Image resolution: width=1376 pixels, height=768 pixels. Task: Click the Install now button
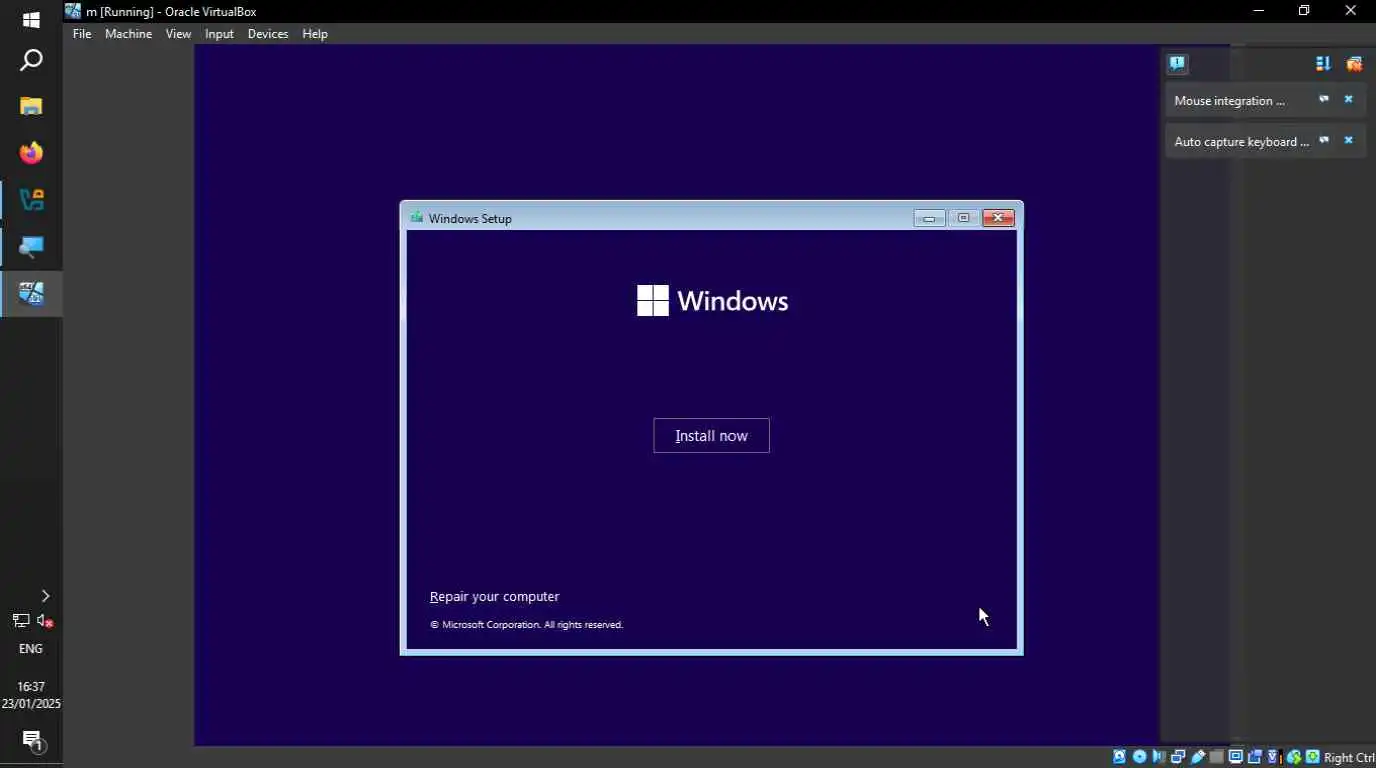(x=711, y=435)
